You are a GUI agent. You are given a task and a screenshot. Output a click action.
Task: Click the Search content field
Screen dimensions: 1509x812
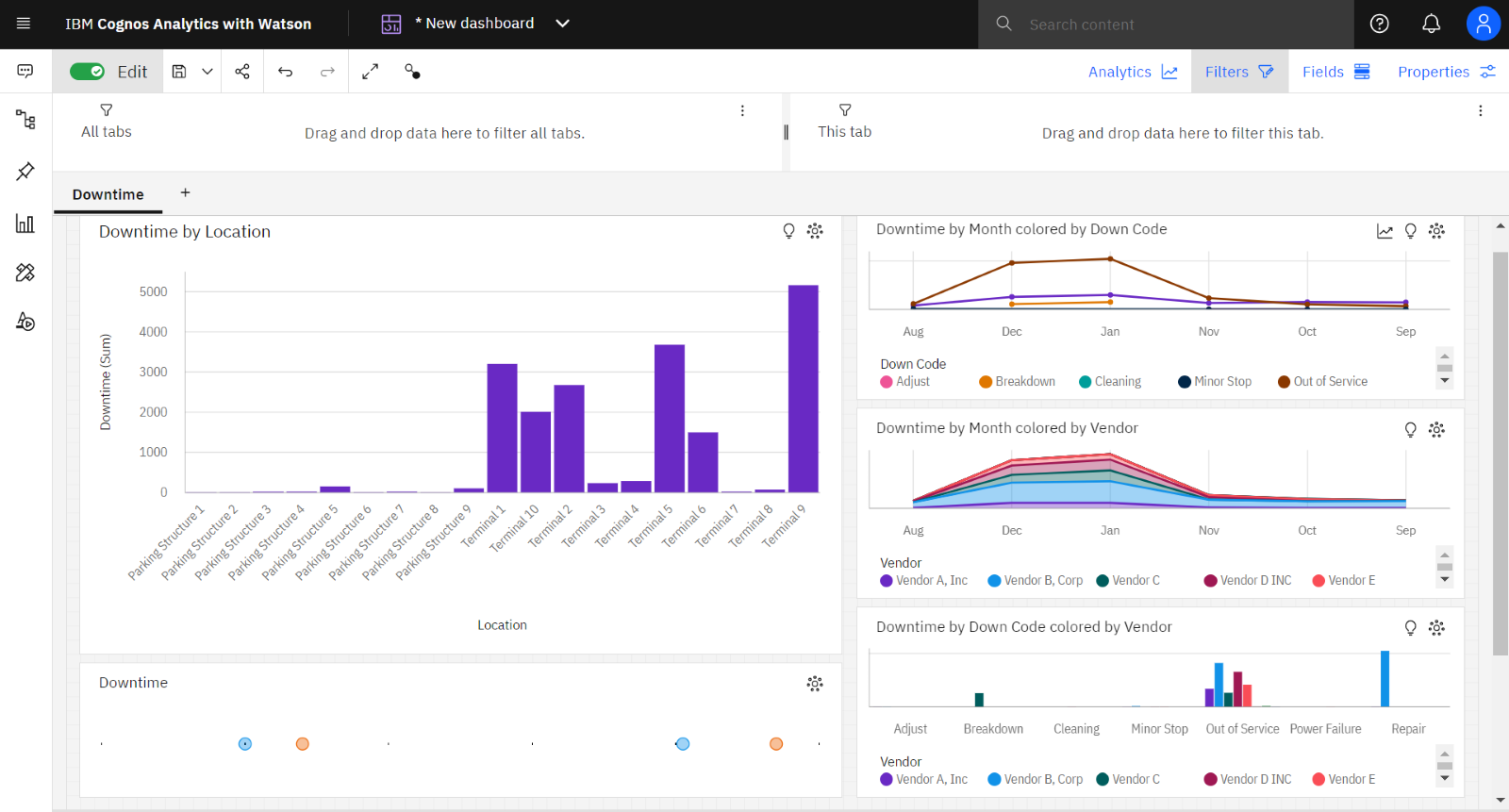coord(1166,25)
